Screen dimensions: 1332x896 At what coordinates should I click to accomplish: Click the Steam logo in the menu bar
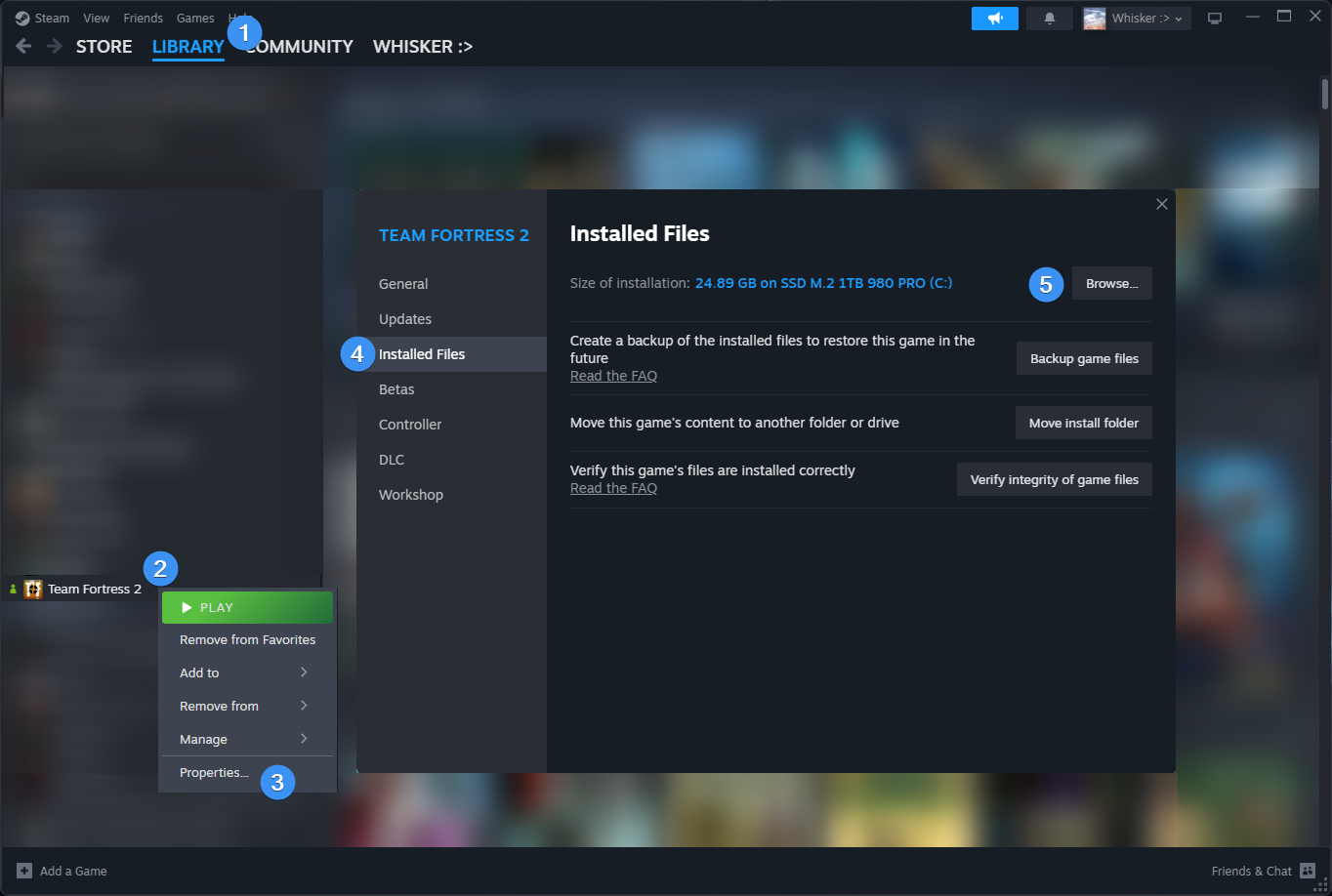[x=21, y=17]
